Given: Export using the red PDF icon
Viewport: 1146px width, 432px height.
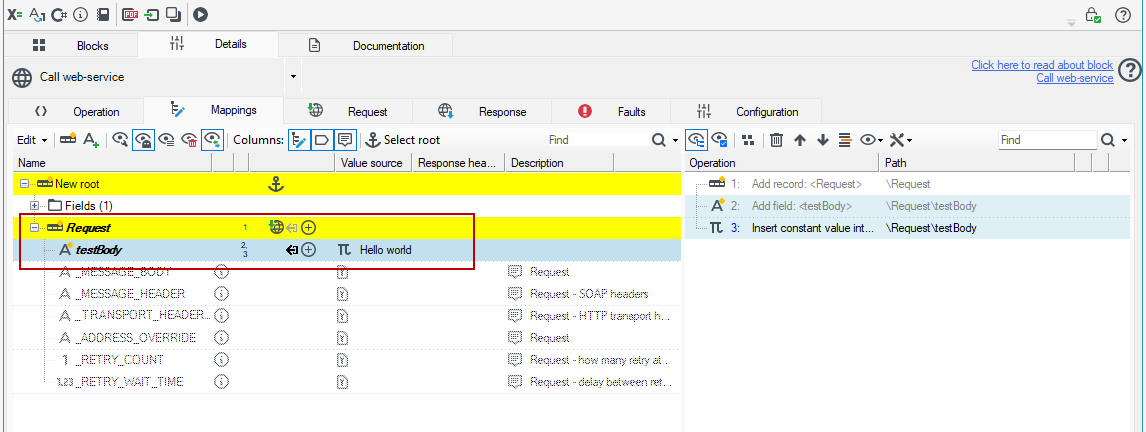Looking at the screenshot, I should coord(131,14).
